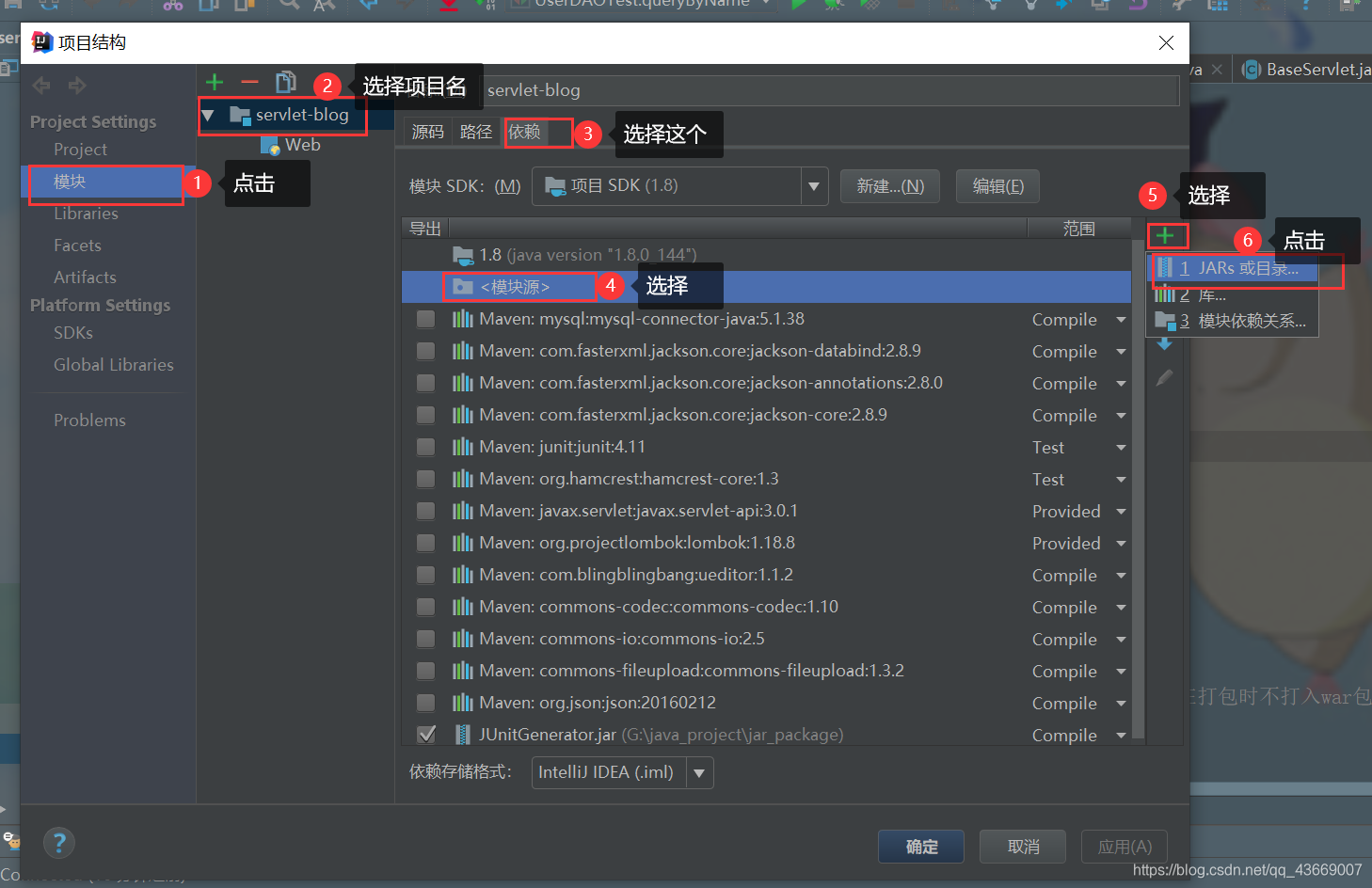Screen dimensions: 1372x888
Task: Open SDKs under Platform Settings
Action: click(x=73, y=333)
